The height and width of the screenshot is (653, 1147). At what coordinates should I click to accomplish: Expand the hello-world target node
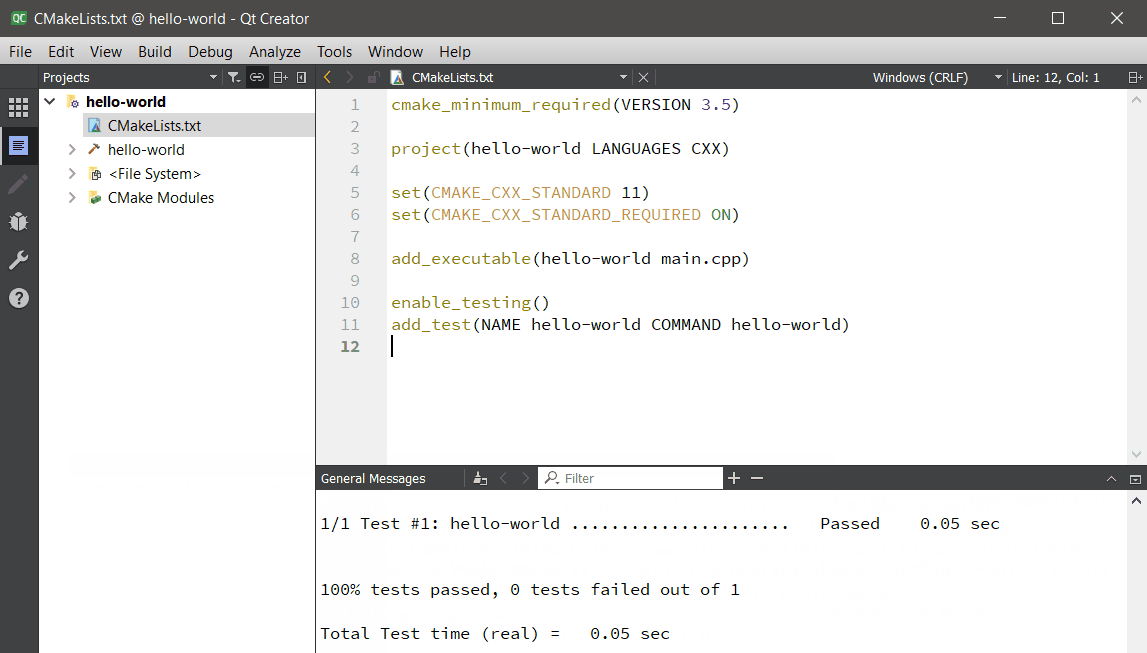pos(72,150)
